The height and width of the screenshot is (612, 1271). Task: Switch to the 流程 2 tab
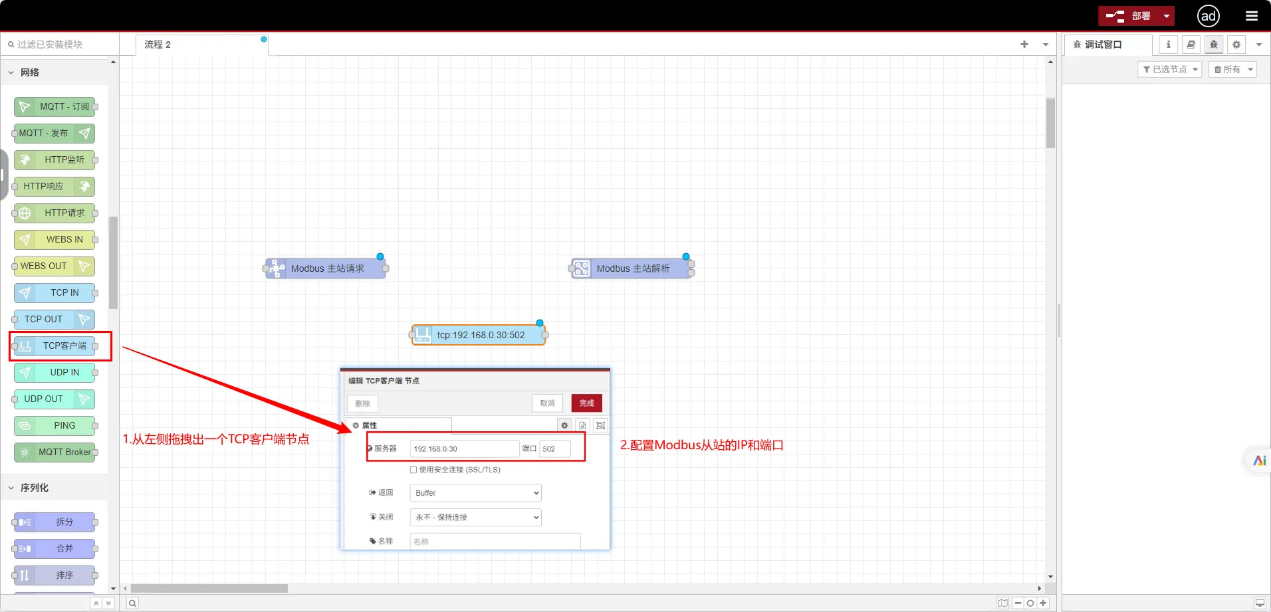point(158,44)
